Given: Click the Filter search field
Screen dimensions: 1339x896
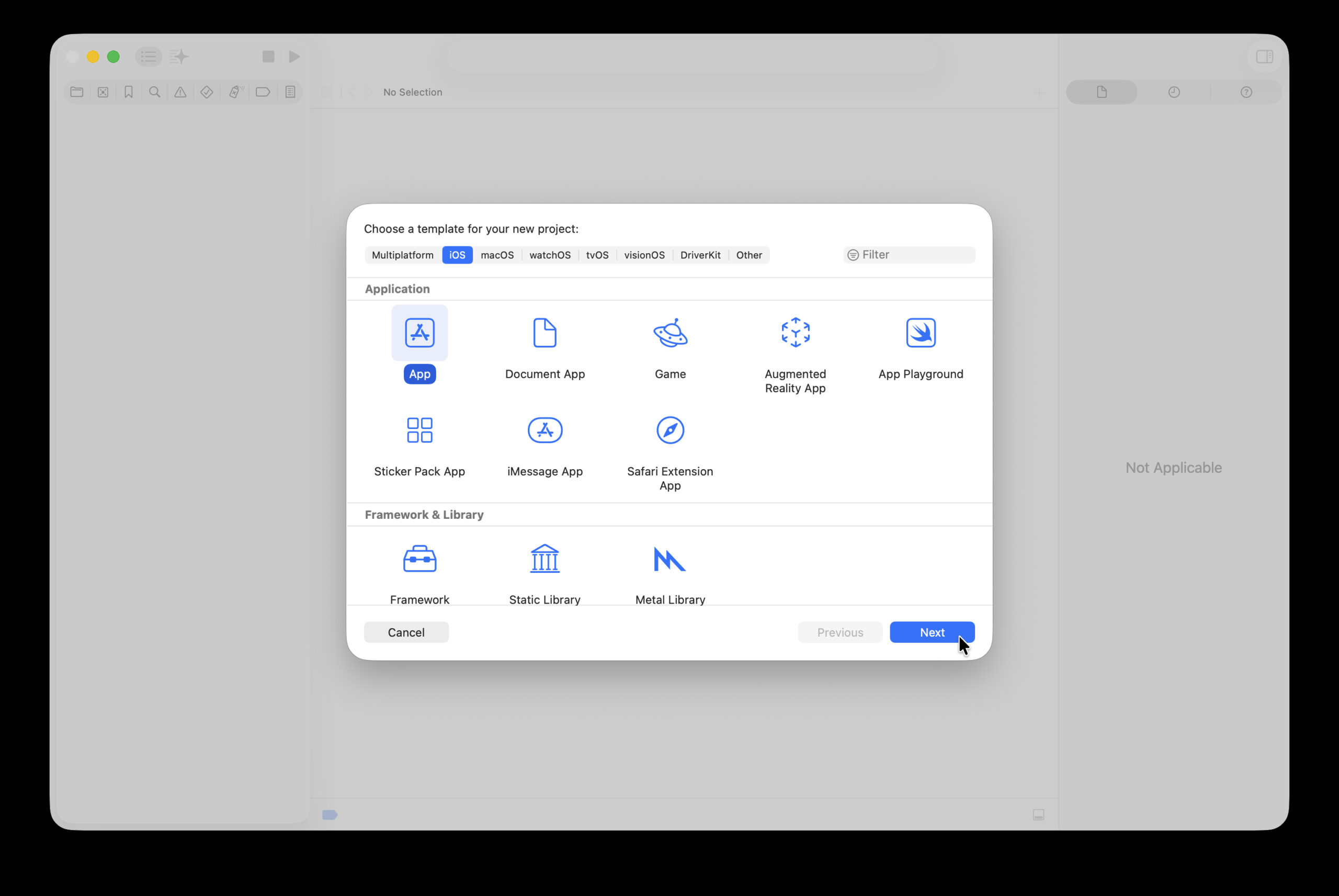Looking at the screenshot, I should 909,255.
